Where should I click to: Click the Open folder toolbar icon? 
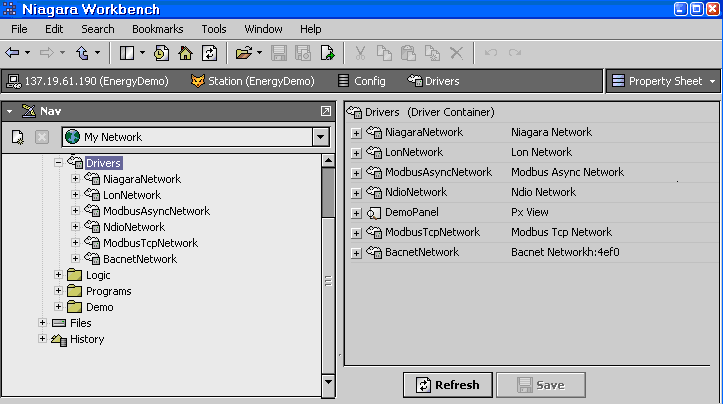[x=243, y=52]
